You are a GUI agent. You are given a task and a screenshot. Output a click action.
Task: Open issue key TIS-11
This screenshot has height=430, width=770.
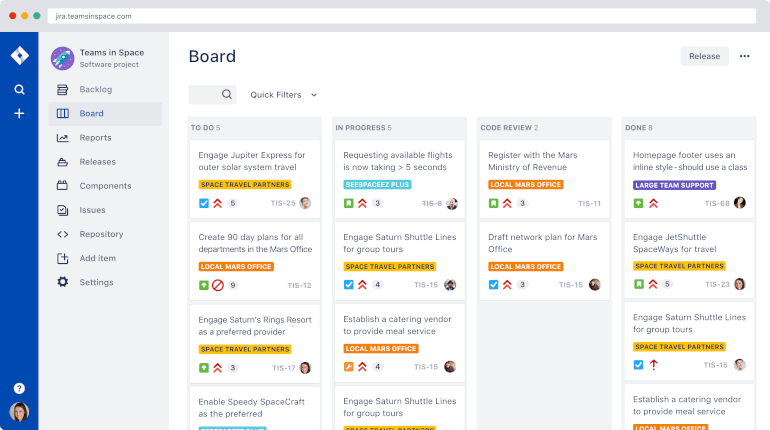[x=589, y=203]
